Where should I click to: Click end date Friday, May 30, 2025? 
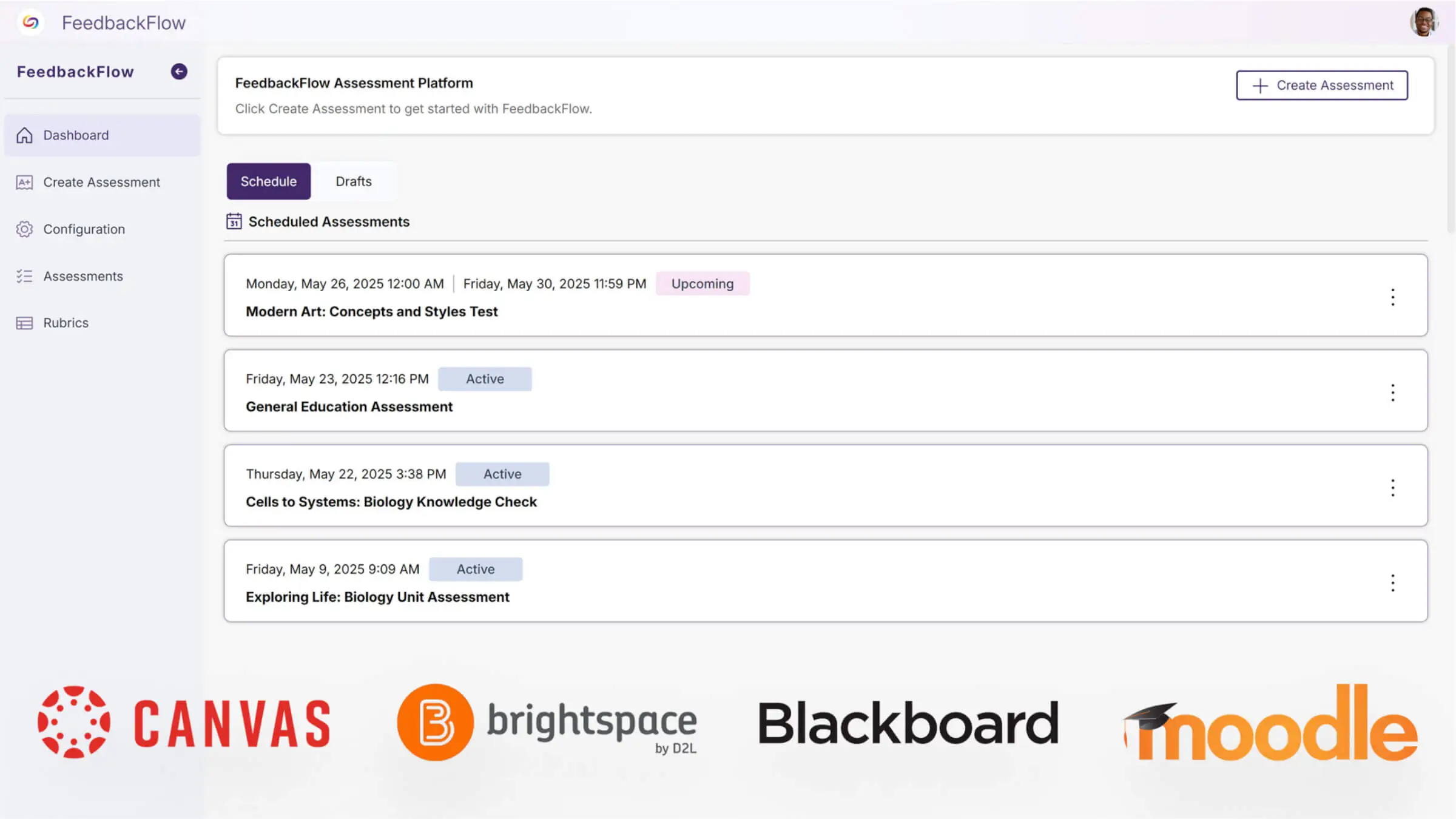pyautogui.click(x=554, y=284)
